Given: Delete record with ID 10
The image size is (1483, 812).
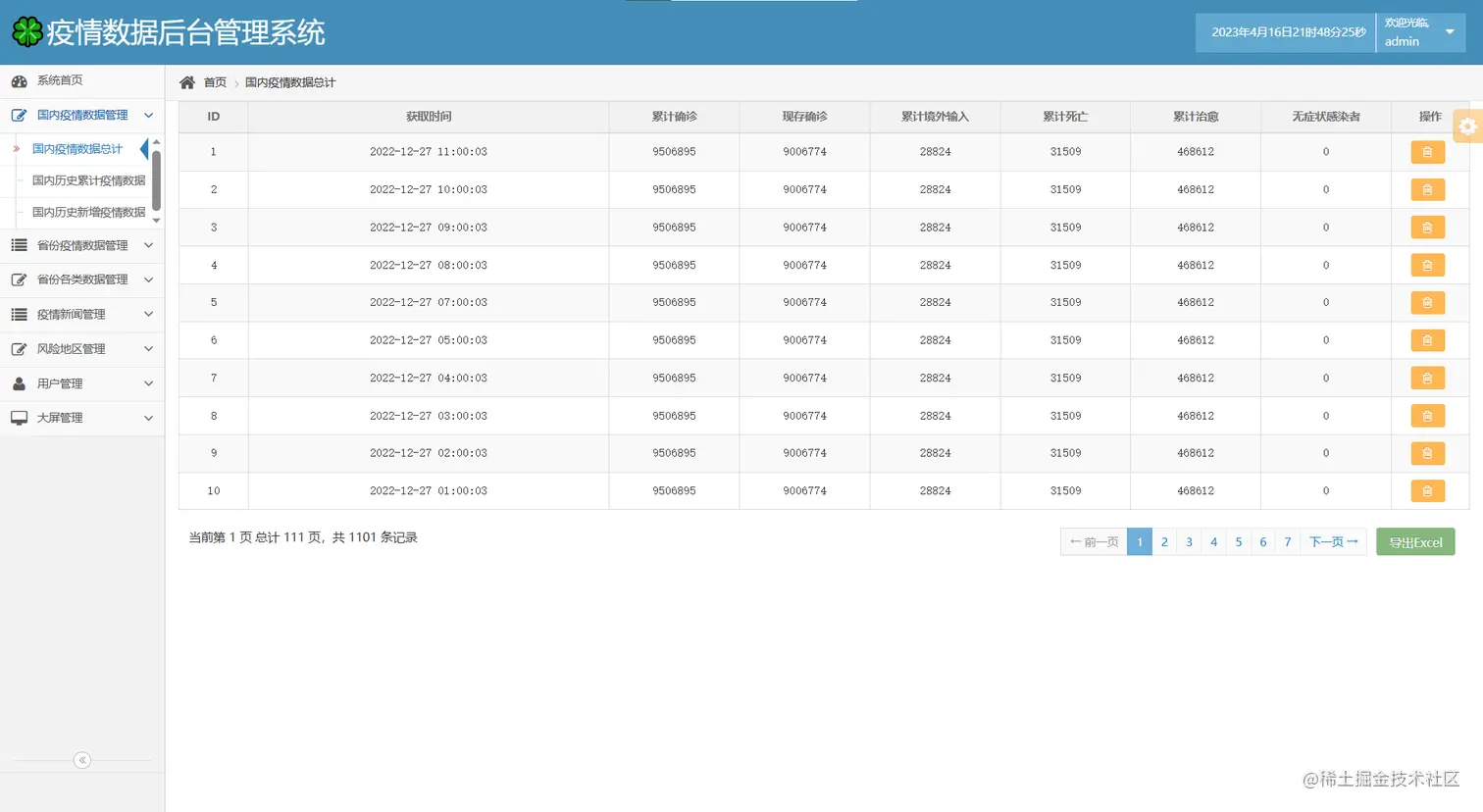Looking at the screenshot, I should pyautogui.click(x=1427, y=491).
